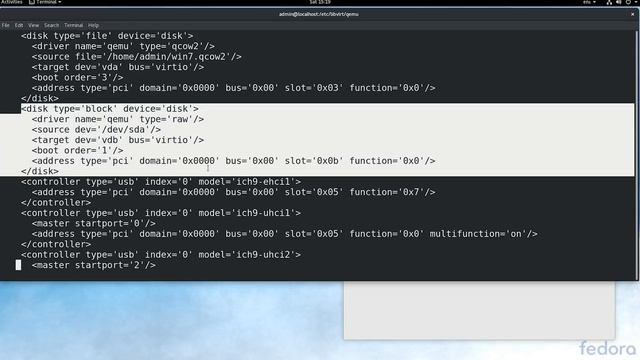The height and width of the screenshot is (360, 640).
Task: Open the Search menu
Action: pyautogui.click(x=51, y=25)
